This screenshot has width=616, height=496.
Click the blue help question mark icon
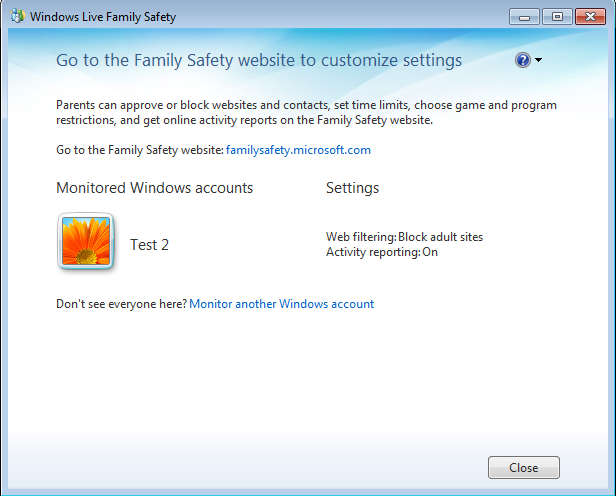pos(523,60)
